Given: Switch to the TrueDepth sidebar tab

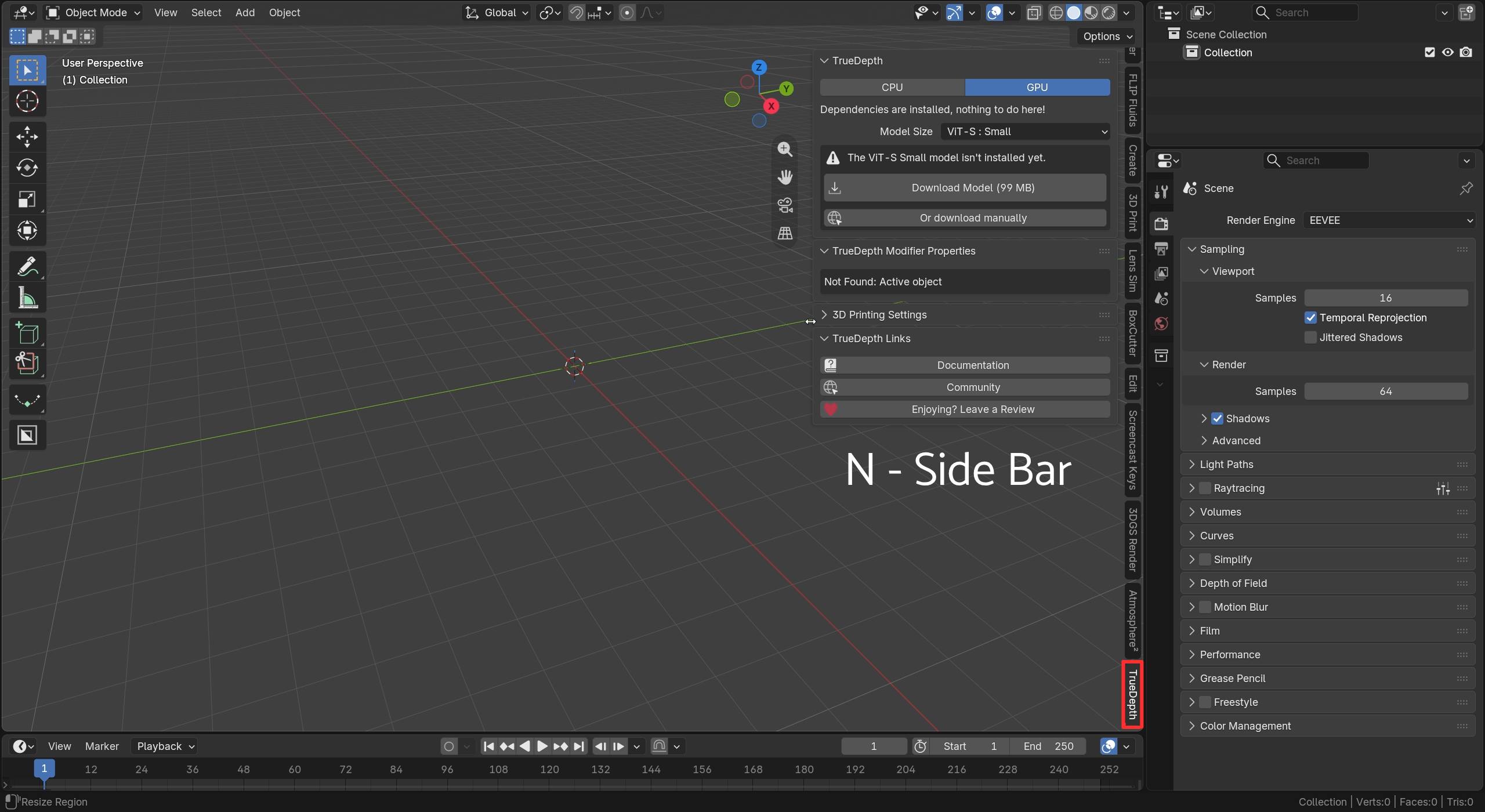Looking at the screenshot, I should click(1132, 695).
